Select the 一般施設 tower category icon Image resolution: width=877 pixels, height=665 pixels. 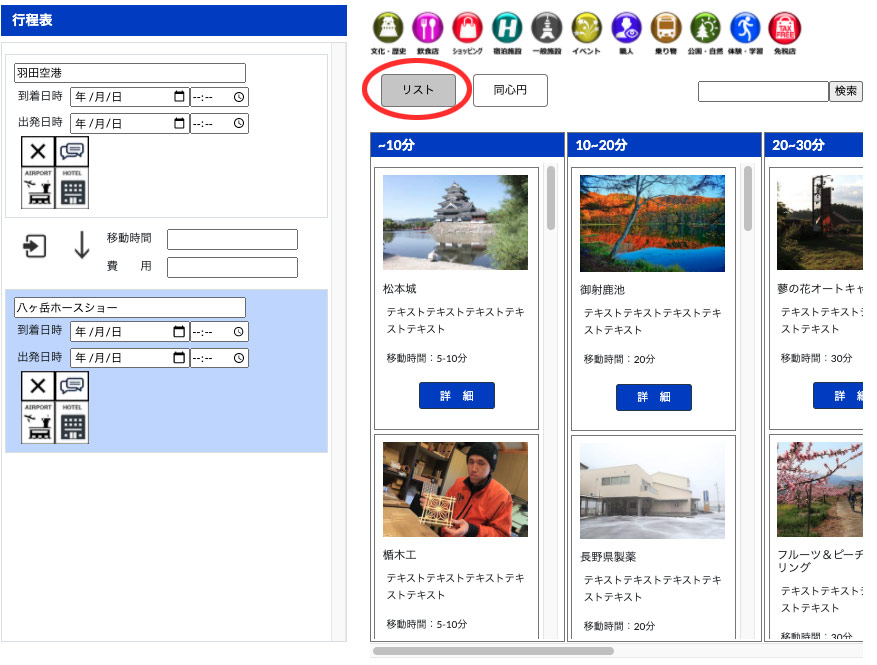(546, 28)
